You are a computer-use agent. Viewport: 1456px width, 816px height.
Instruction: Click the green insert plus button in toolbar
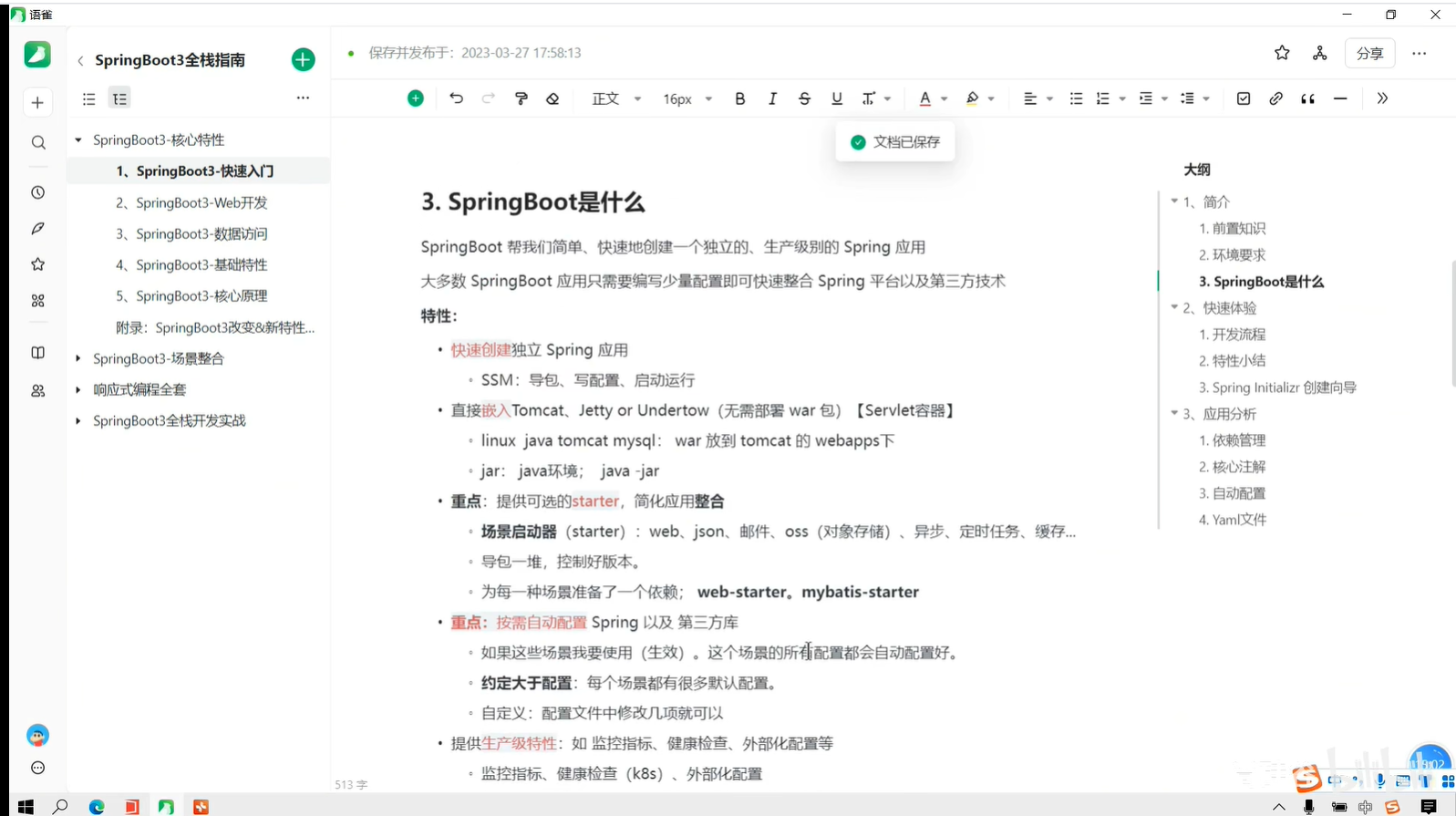pyautogui.click(x=415, y=98)
